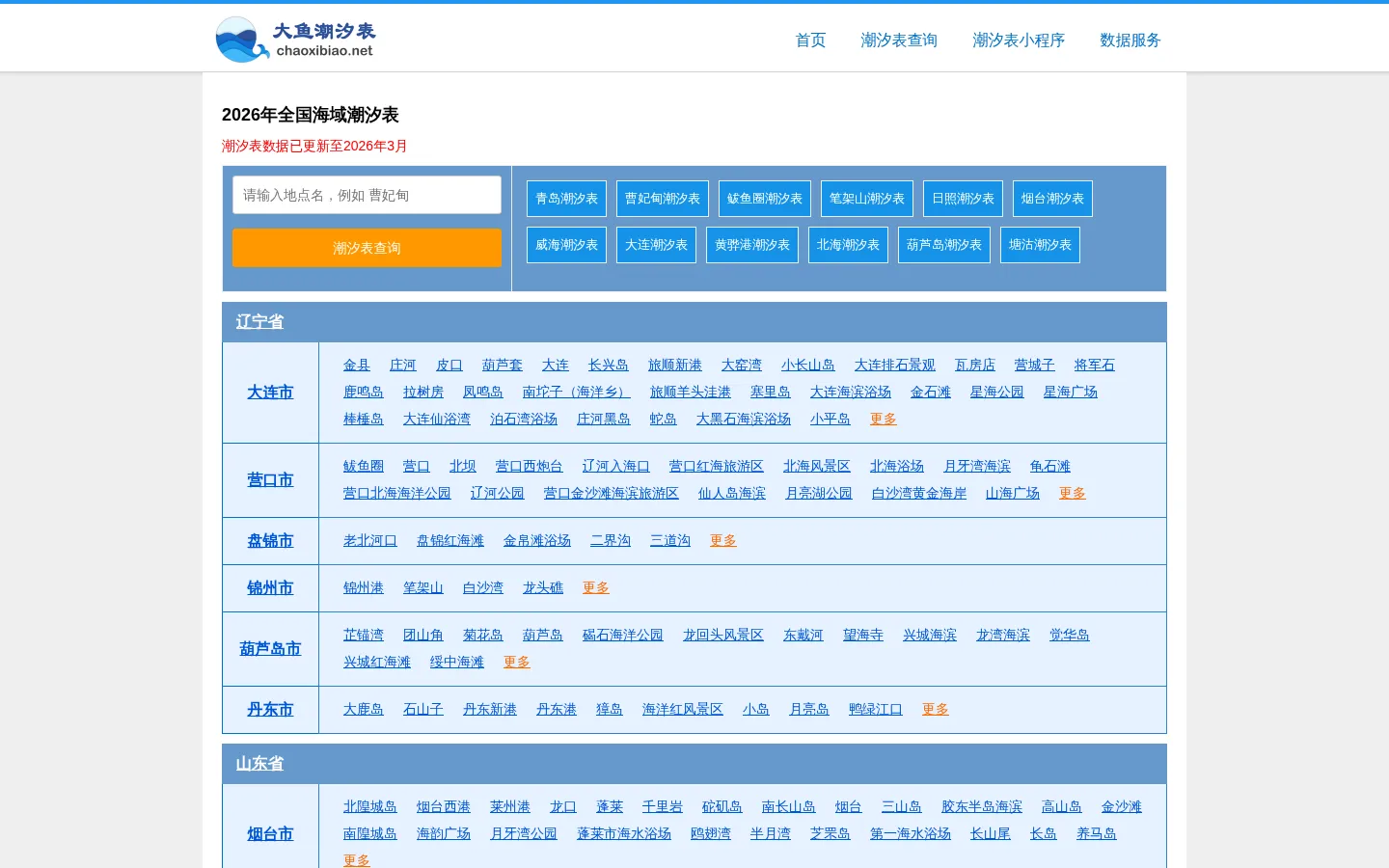
Task: Expand 更多 in the 葫芦岛市 row
Action: click(517, 662)
